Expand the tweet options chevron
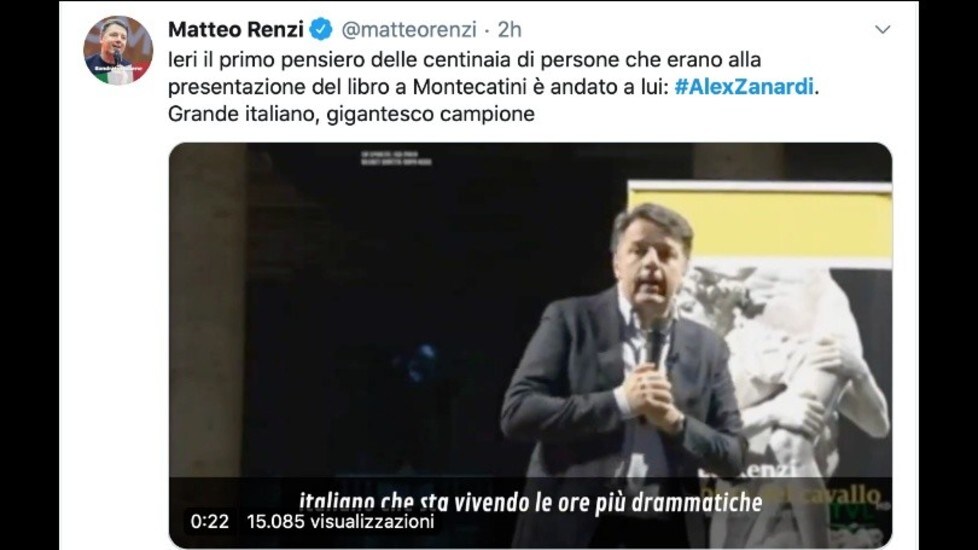 pos(883,29)
